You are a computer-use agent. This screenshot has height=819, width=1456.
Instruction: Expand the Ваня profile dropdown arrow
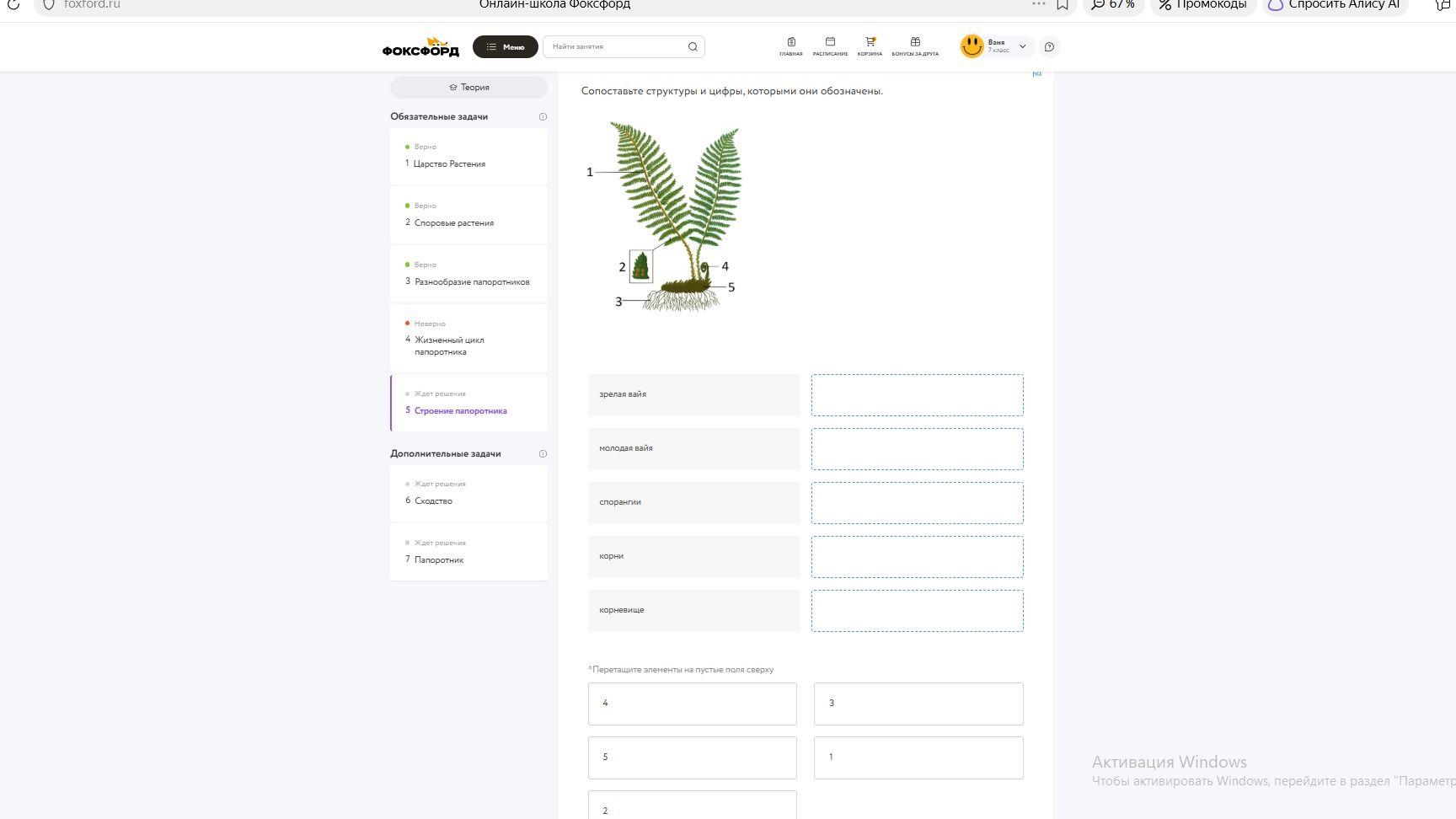[1022, 46]
